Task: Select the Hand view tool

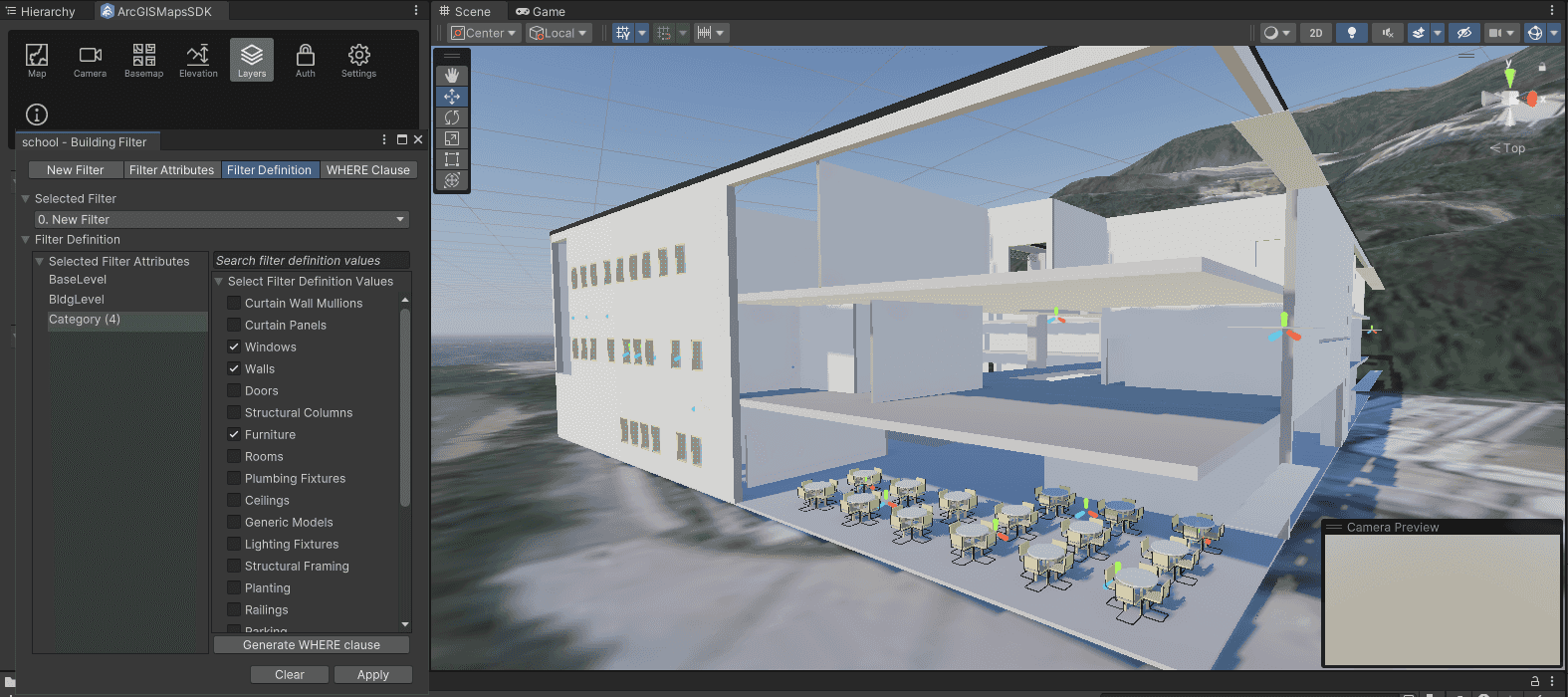Action: (452, 76)
